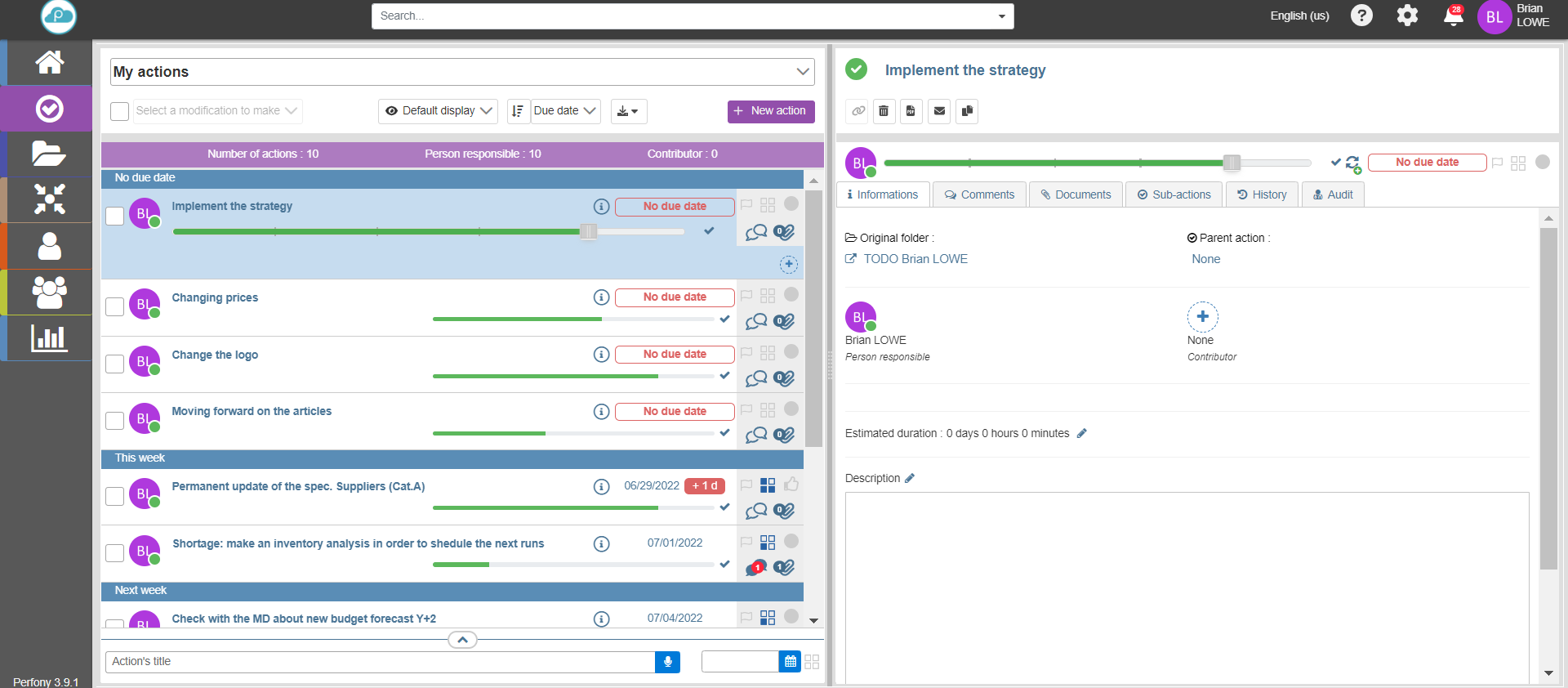Open the Default display dropdown
Screen dimensions: 1568x688
click(439, 111)
